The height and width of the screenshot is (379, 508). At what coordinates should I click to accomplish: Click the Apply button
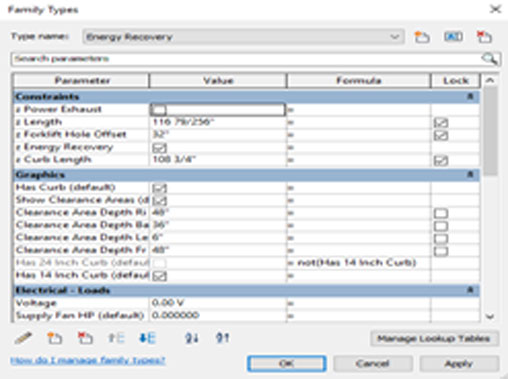click(x=459, y=363)
